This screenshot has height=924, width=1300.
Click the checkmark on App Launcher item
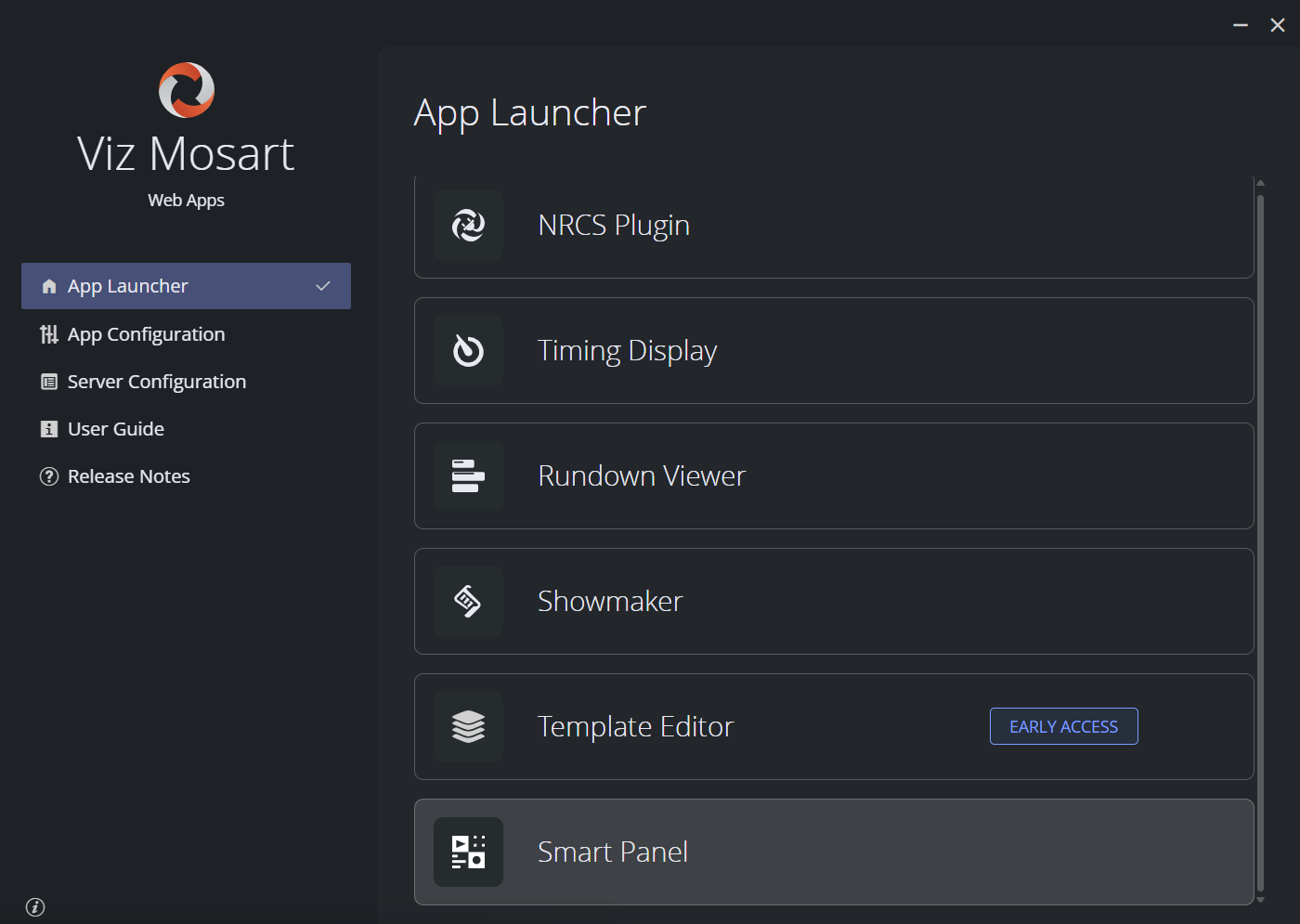tap(323, 286)
